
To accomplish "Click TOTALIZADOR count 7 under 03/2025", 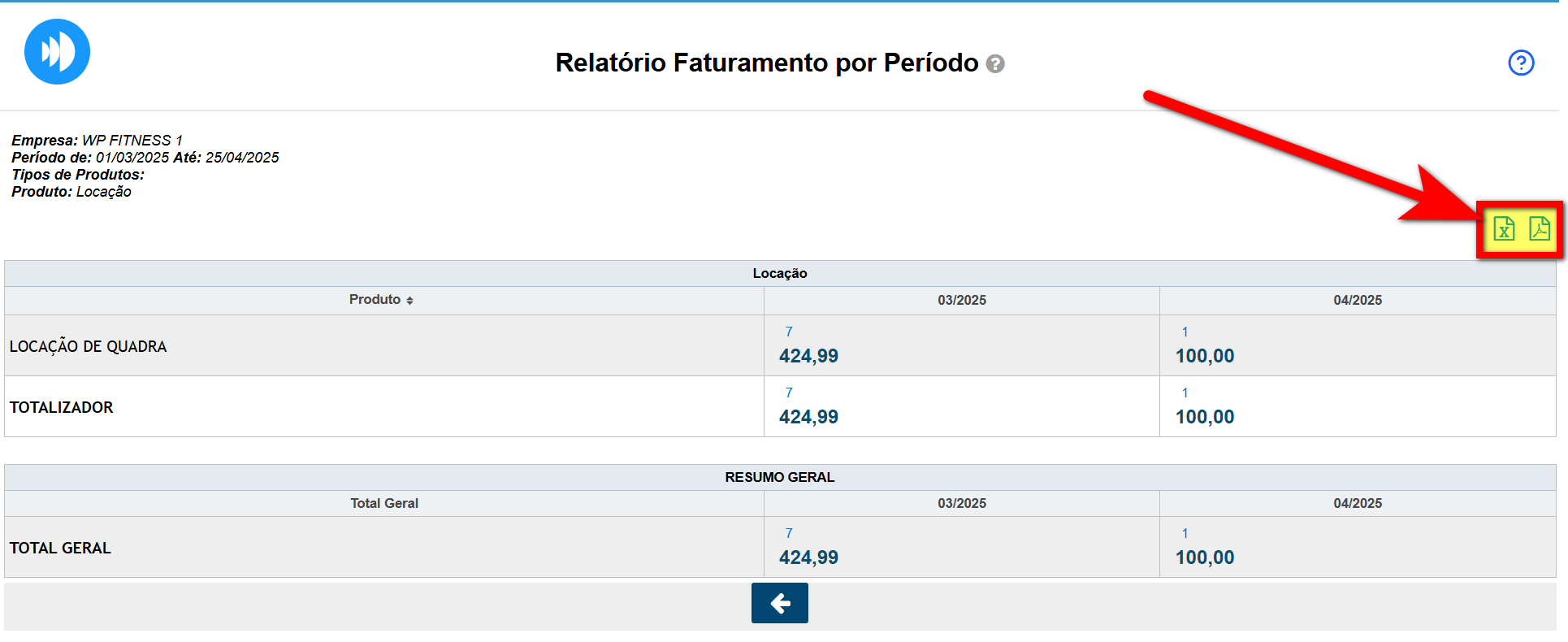I will [x=789, y=393].
